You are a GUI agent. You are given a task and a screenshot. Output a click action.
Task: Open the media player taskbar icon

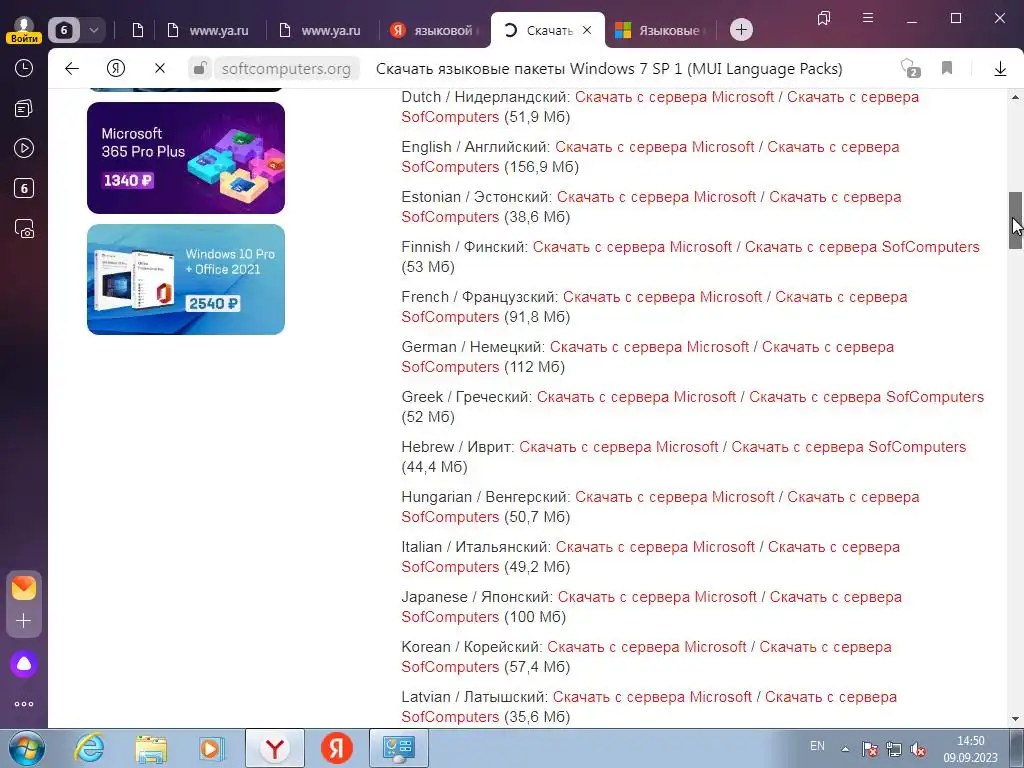pyautogui.click(x=212, y=748)
